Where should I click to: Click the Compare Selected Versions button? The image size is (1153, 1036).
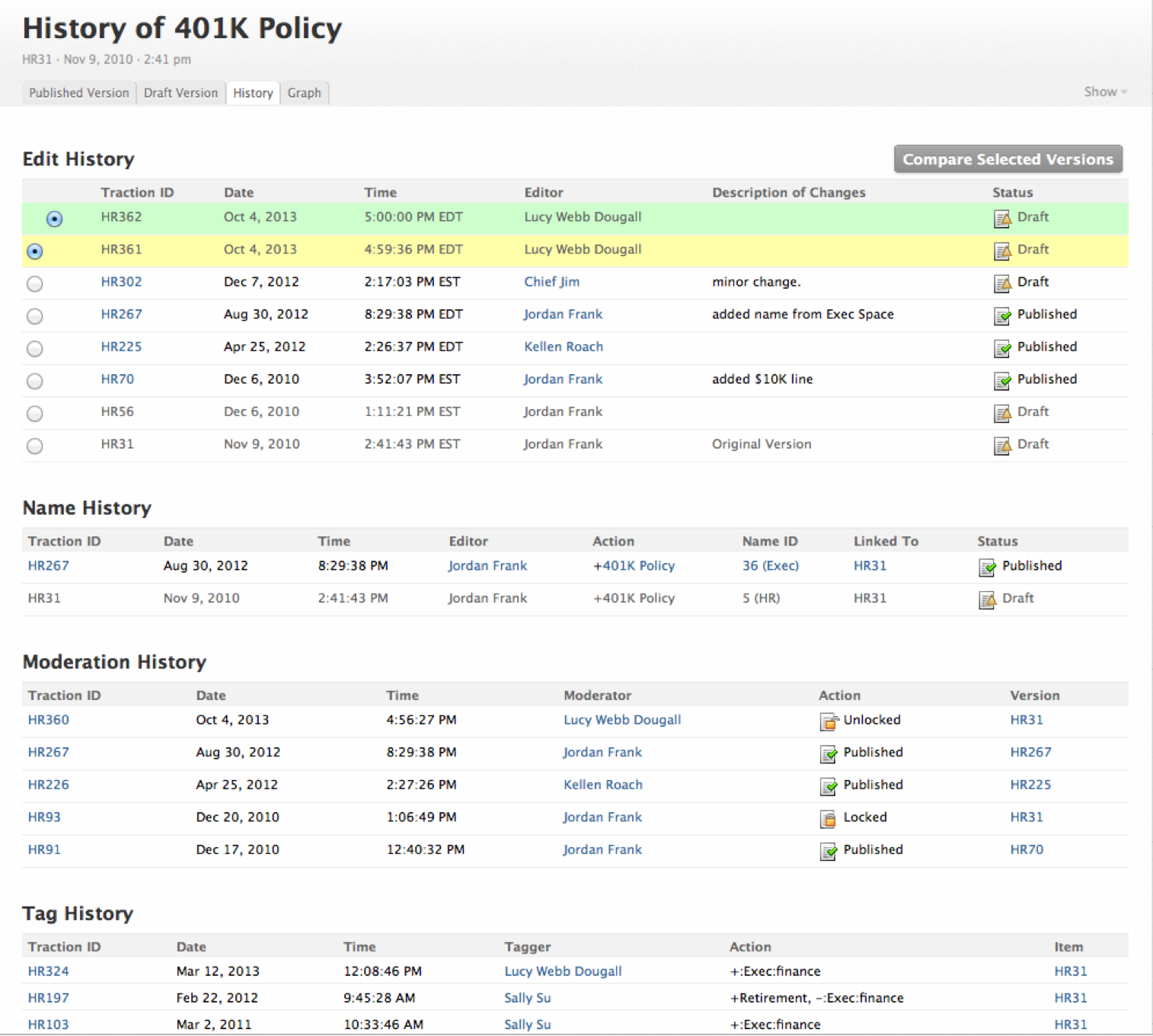pyautogui.click(x=1008, y=159)
